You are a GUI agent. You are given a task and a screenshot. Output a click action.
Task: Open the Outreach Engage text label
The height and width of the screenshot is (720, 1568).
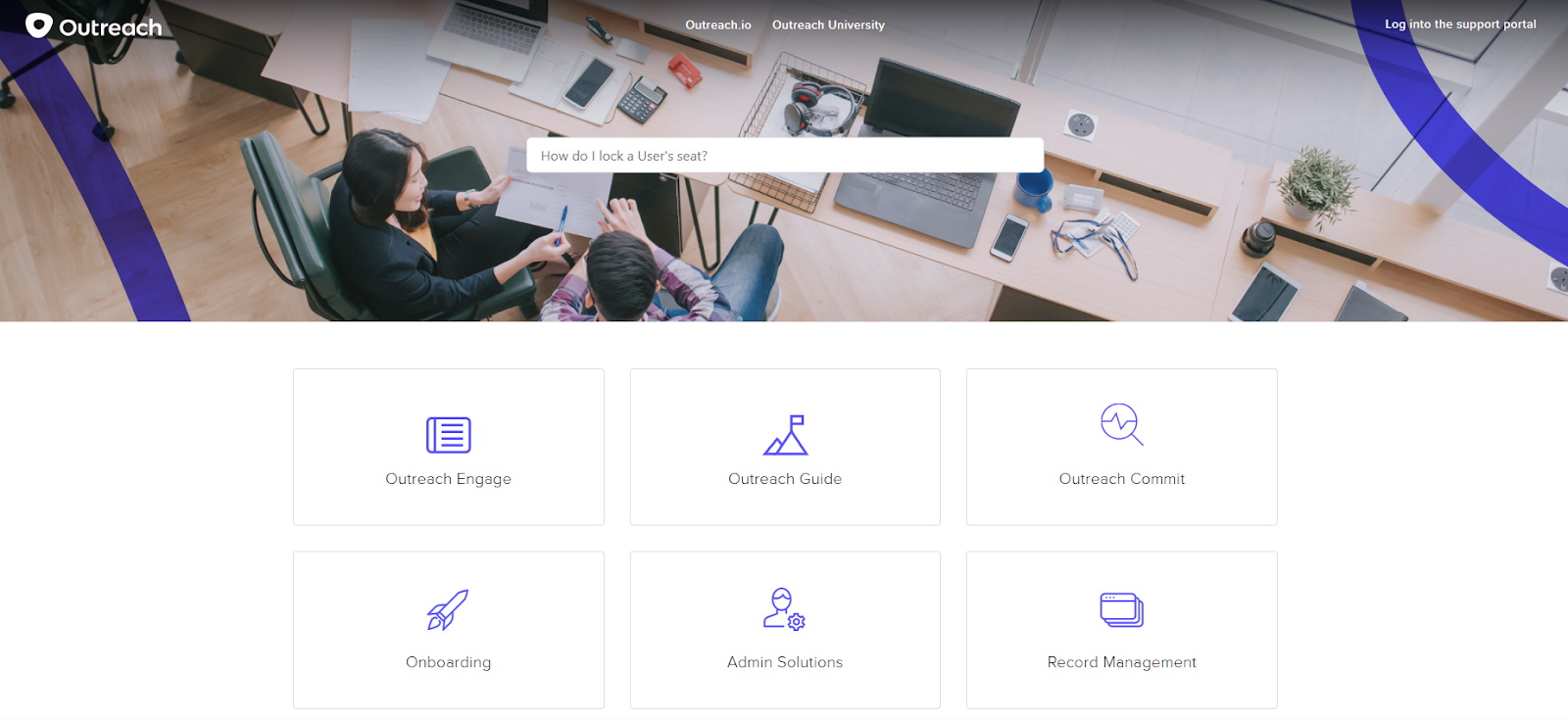448,479
